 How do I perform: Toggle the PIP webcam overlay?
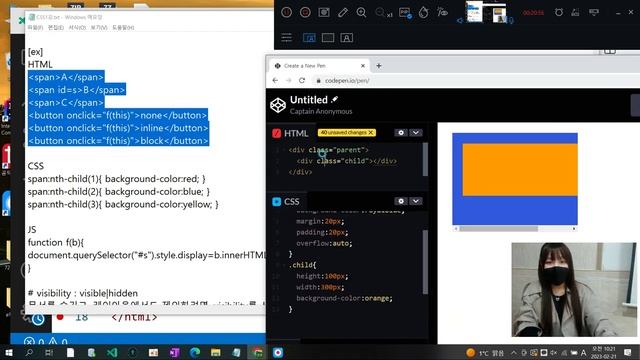(405, 13)
